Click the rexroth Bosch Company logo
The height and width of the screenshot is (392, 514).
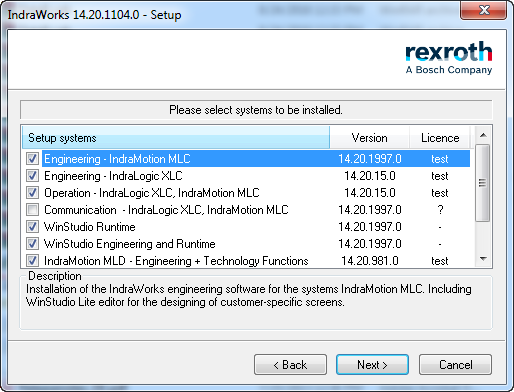[x=449, y=58]
